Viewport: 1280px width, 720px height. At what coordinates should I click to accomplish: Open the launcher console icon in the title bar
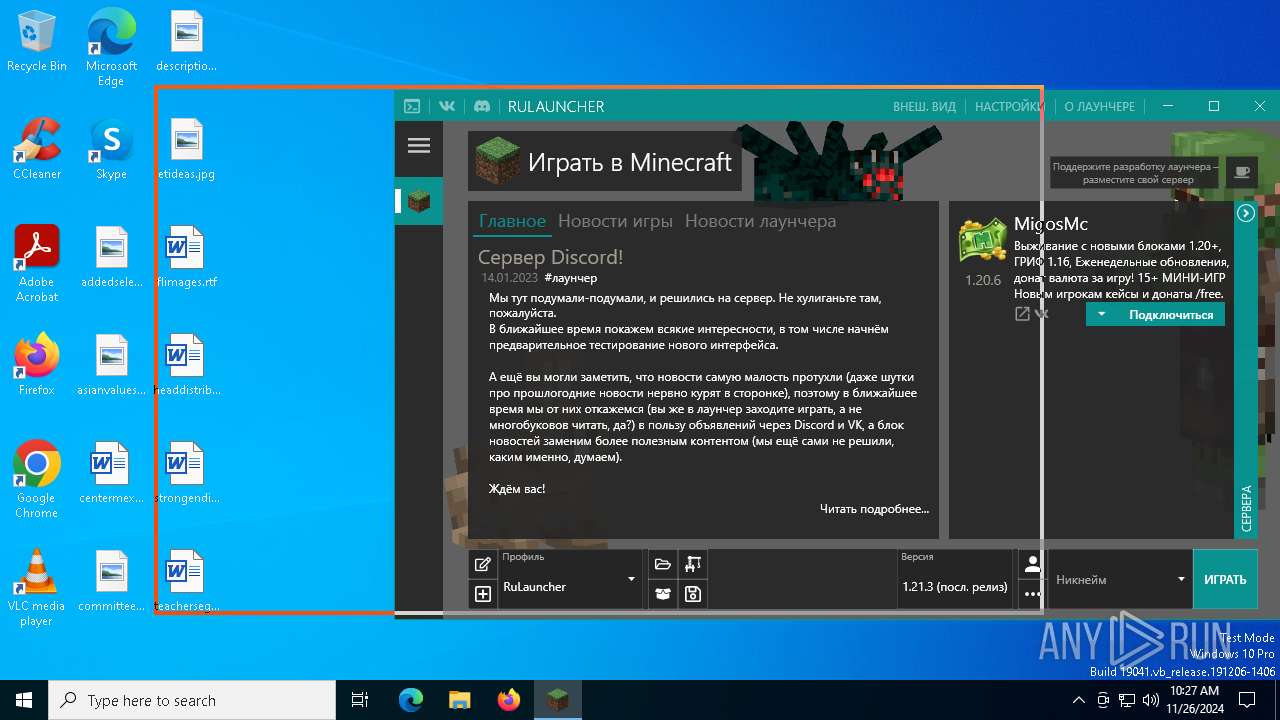(x=412, y=106)
